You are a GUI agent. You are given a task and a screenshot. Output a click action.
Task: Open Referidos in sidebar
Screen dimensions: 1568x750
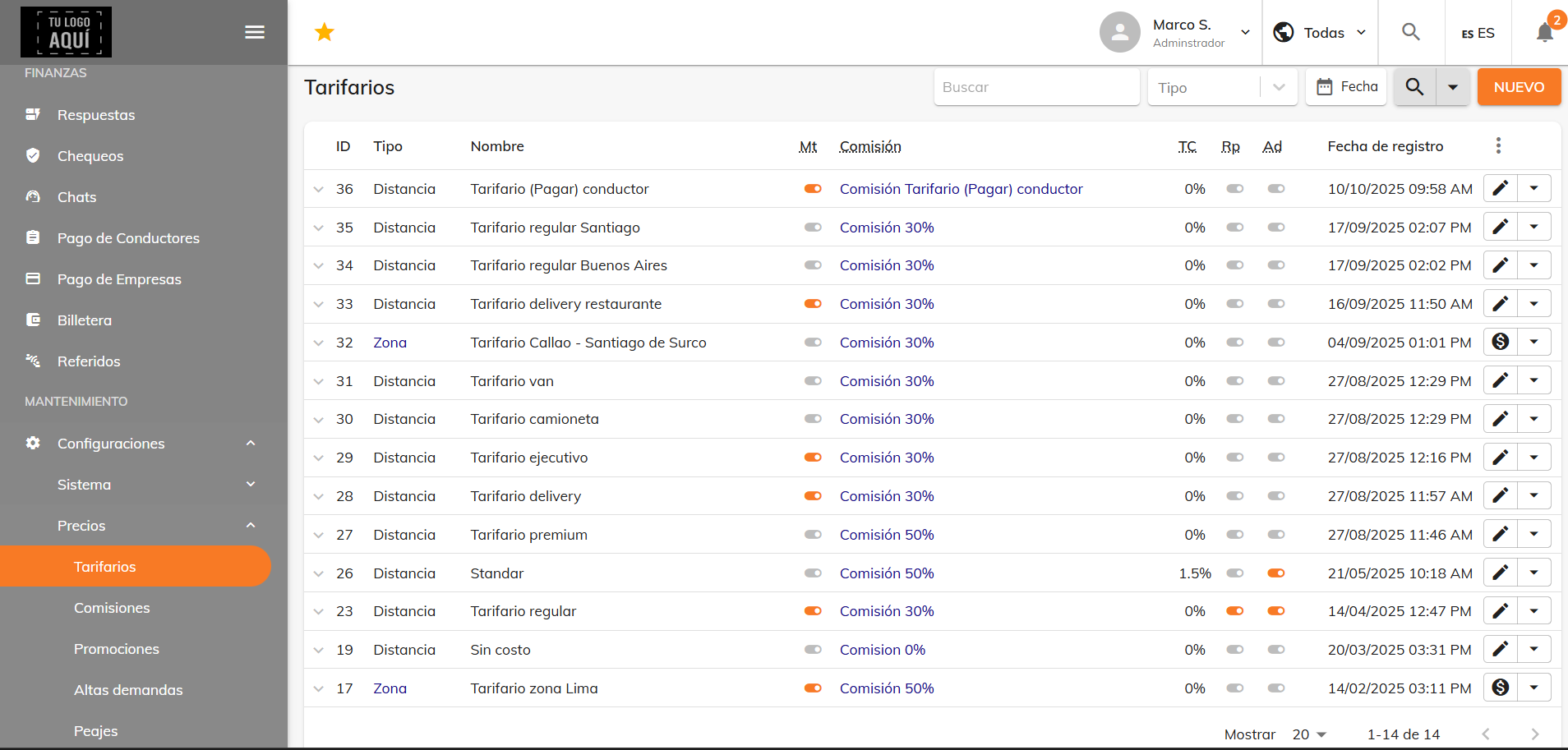pyautogui.click(x=89, y=361)
